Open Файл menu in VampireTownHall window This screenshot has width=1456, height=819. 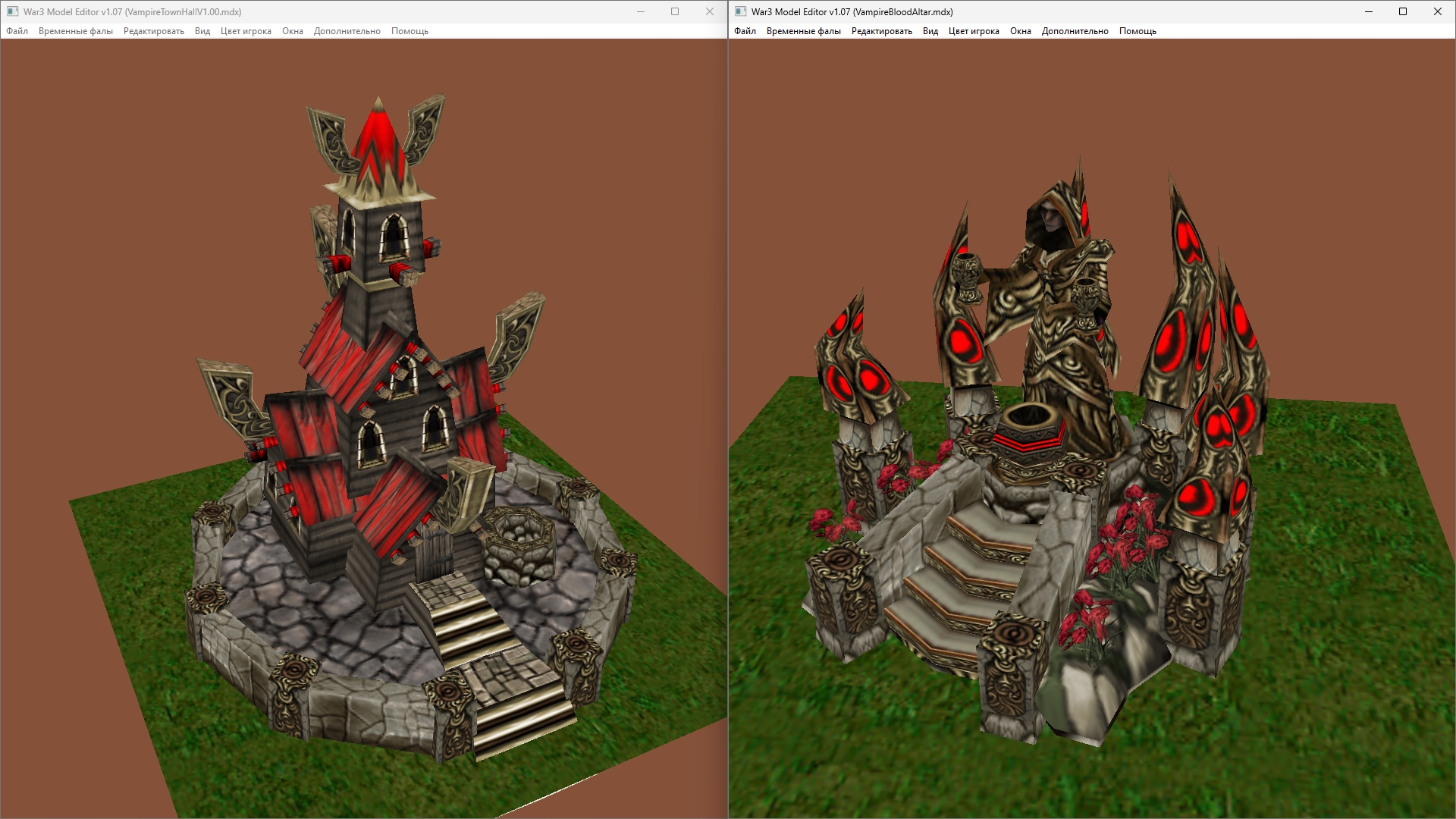pyautogui.click(x=17, y=31)
